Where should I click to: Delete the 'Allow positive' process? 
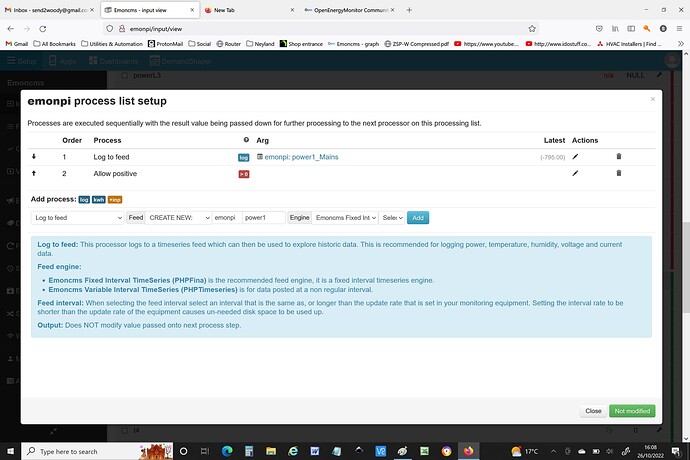click(619, 173)
